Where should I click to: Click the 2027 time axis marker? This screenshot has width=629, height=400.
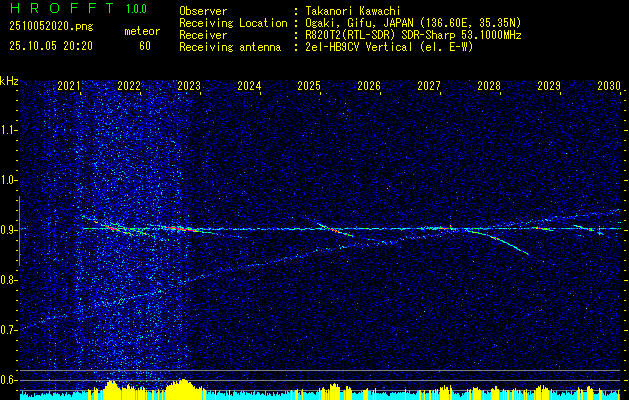pyautogui.click(x=429, y=86)
